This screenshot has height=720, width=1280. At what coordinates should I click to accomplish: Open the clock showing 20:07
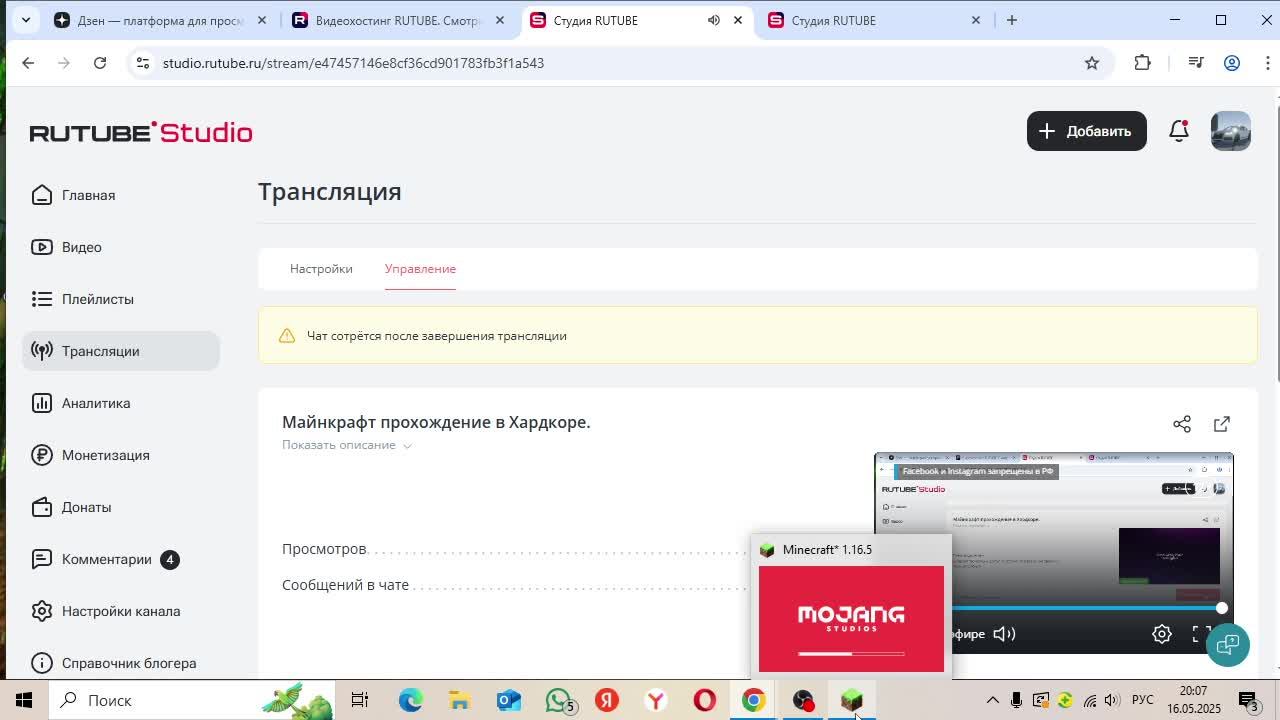click(1194, 700)
